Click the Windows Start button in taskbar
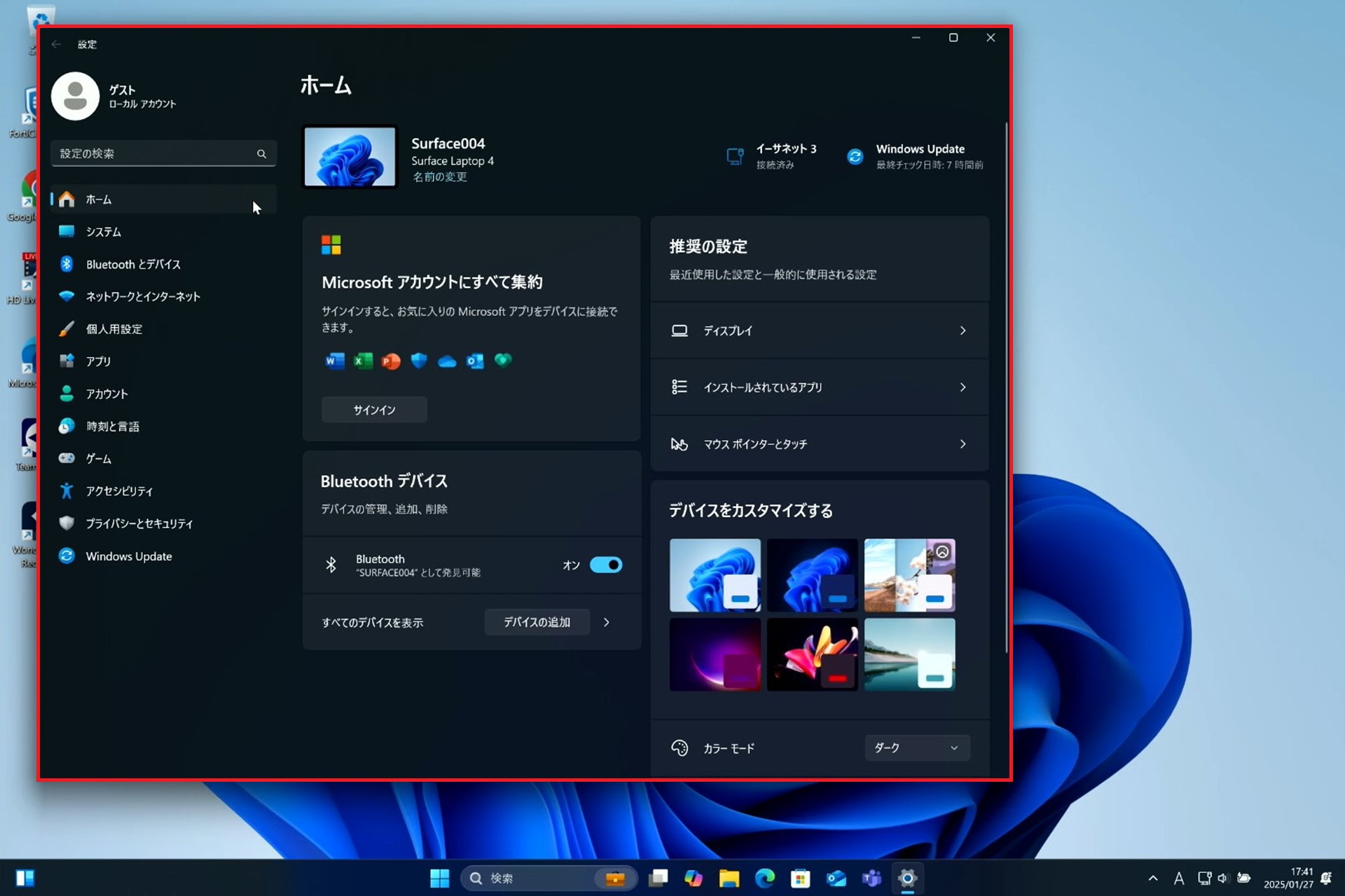 pos(440,878)
